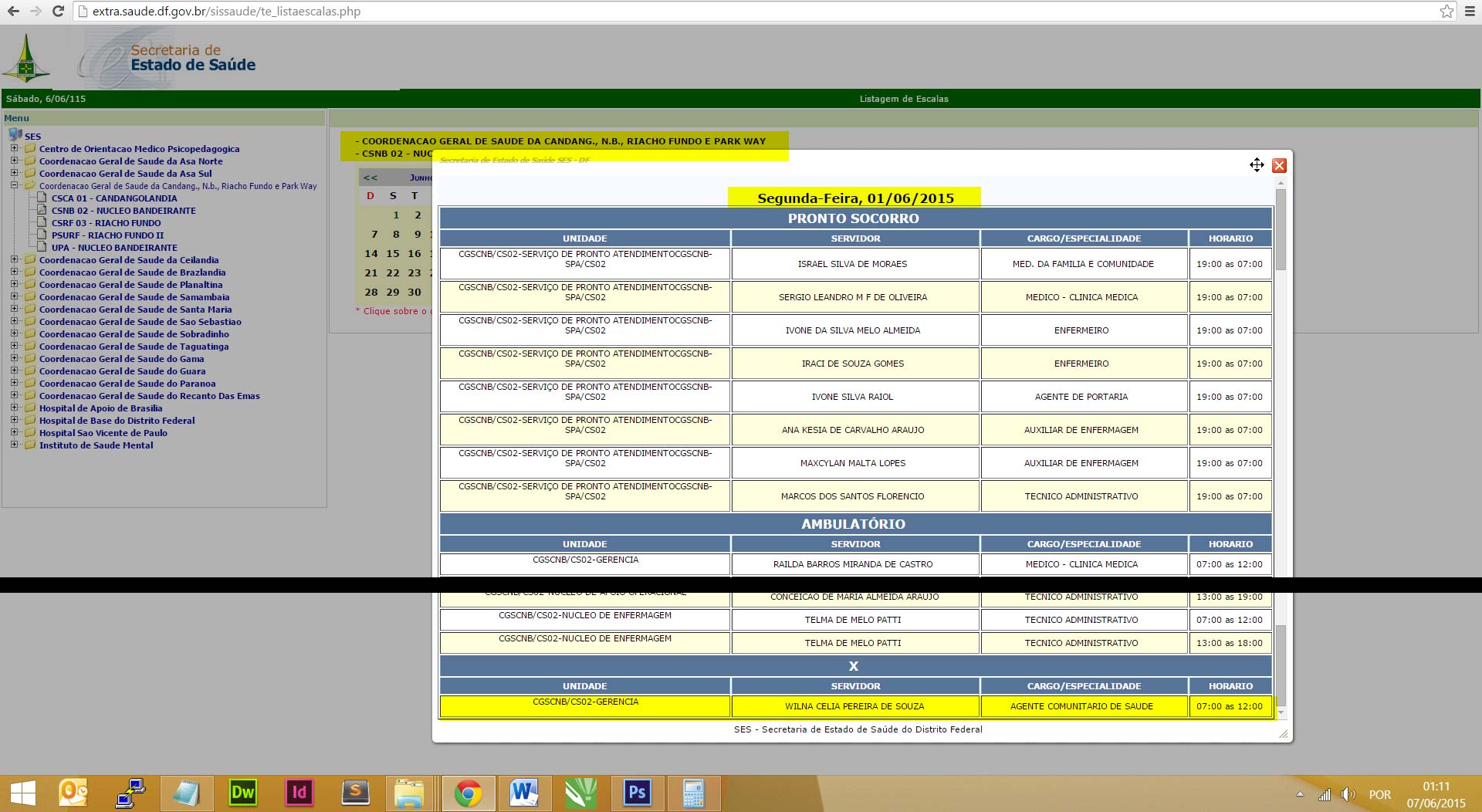Click the popup move handle icon
The width and height of the screenshot is (1482, 812).
(x=1257, y=165)
